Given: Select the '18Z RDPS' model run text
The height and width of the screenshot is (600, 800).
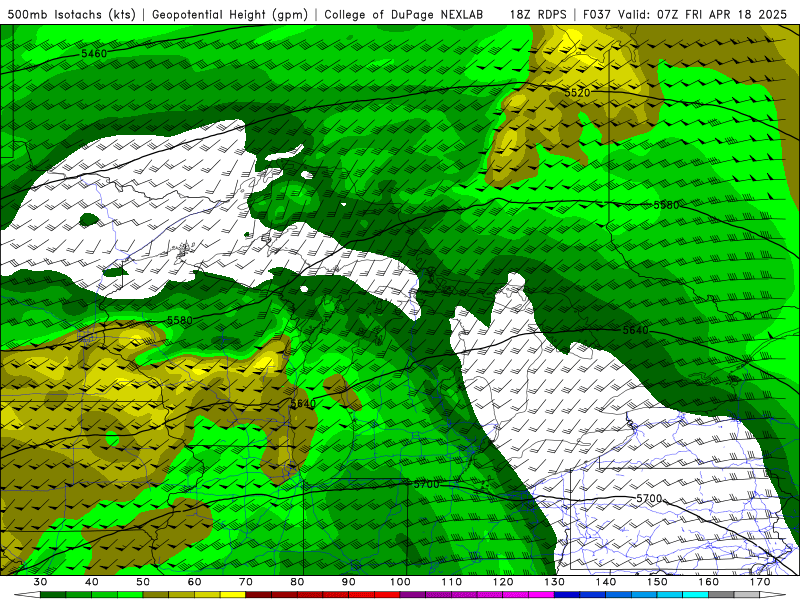Looking at the screenshot, I should pyautogui.click(x=538, y=15).
